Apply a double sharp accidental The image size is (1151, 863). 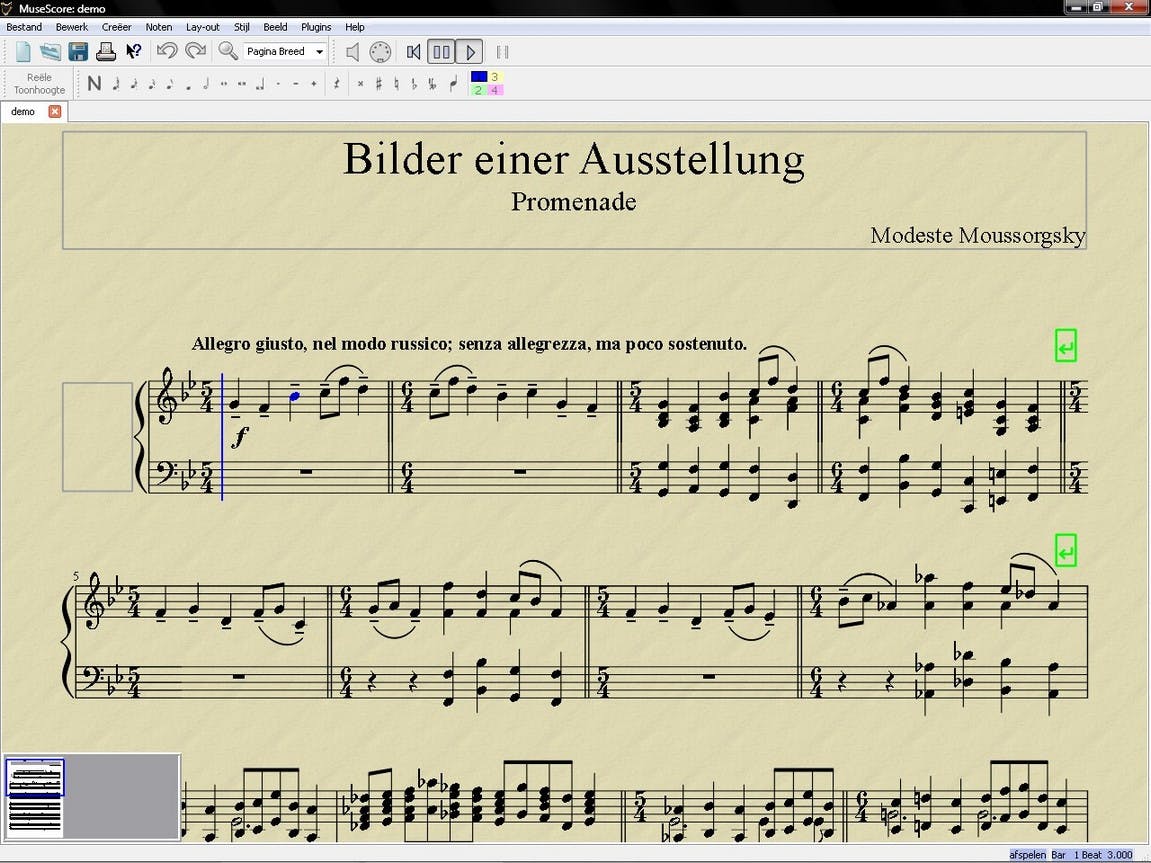pos(360,84)
